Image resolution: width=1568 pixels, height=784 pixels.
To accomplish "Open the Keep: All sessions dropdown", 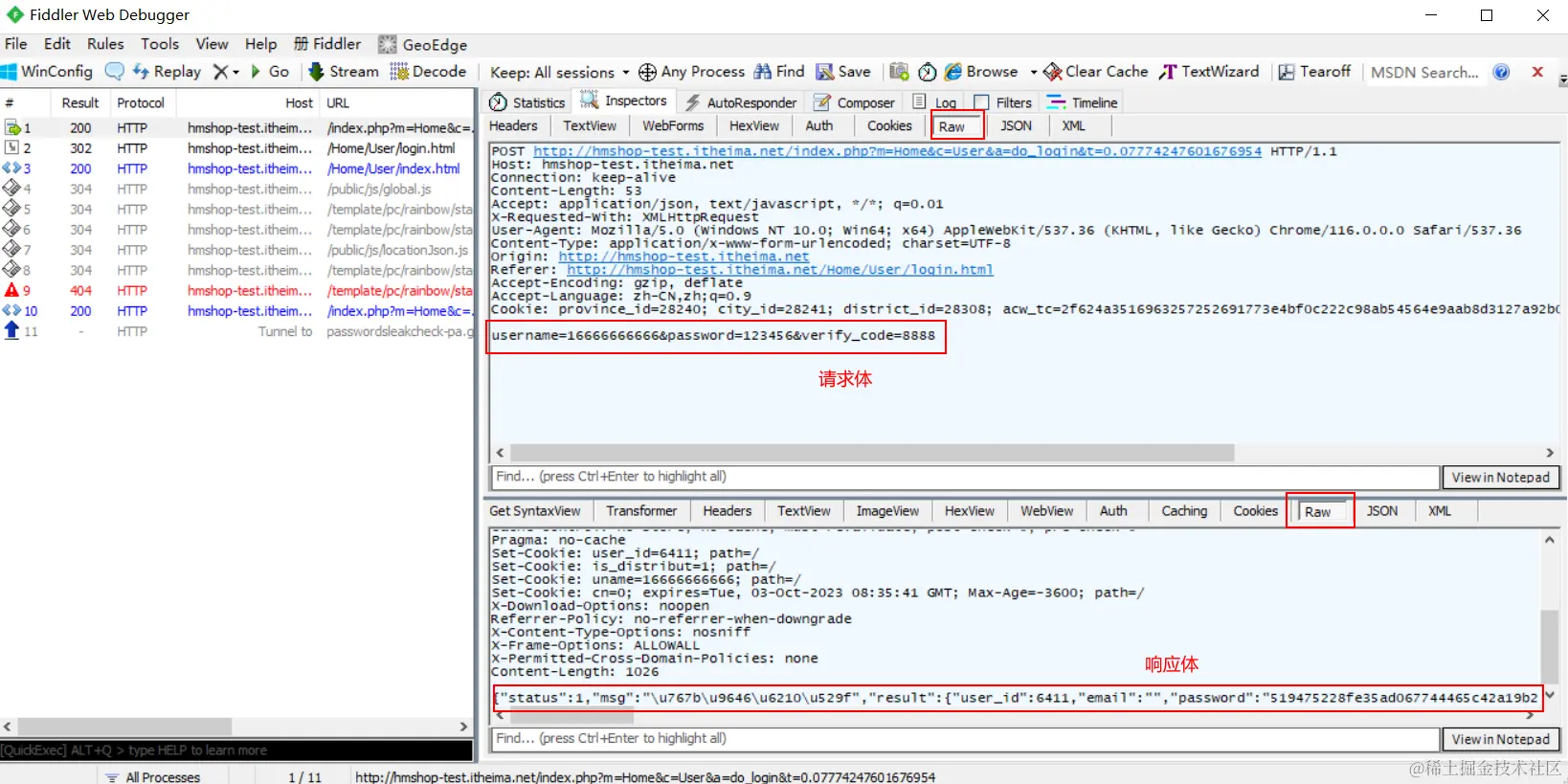I will 560,73.
